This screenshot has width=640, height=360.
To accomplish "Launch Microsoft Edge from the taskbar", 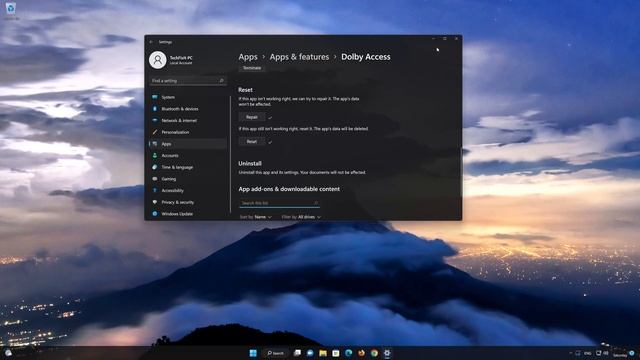I will click(x=349, y=353).
